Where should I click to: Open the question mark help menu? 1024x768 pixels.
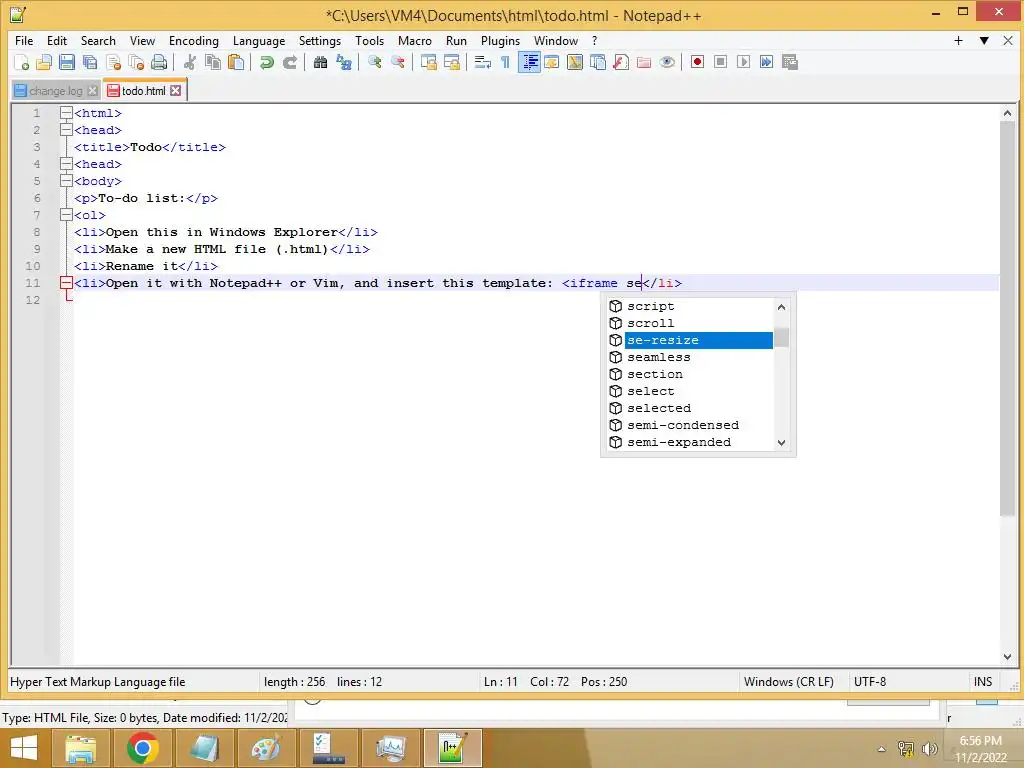tap(594, 40)
